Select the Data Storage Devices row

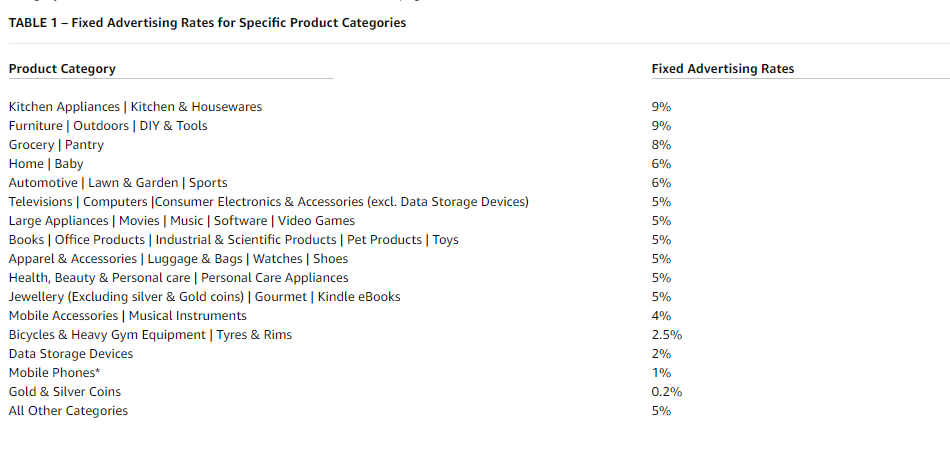[x=70, y=354]
